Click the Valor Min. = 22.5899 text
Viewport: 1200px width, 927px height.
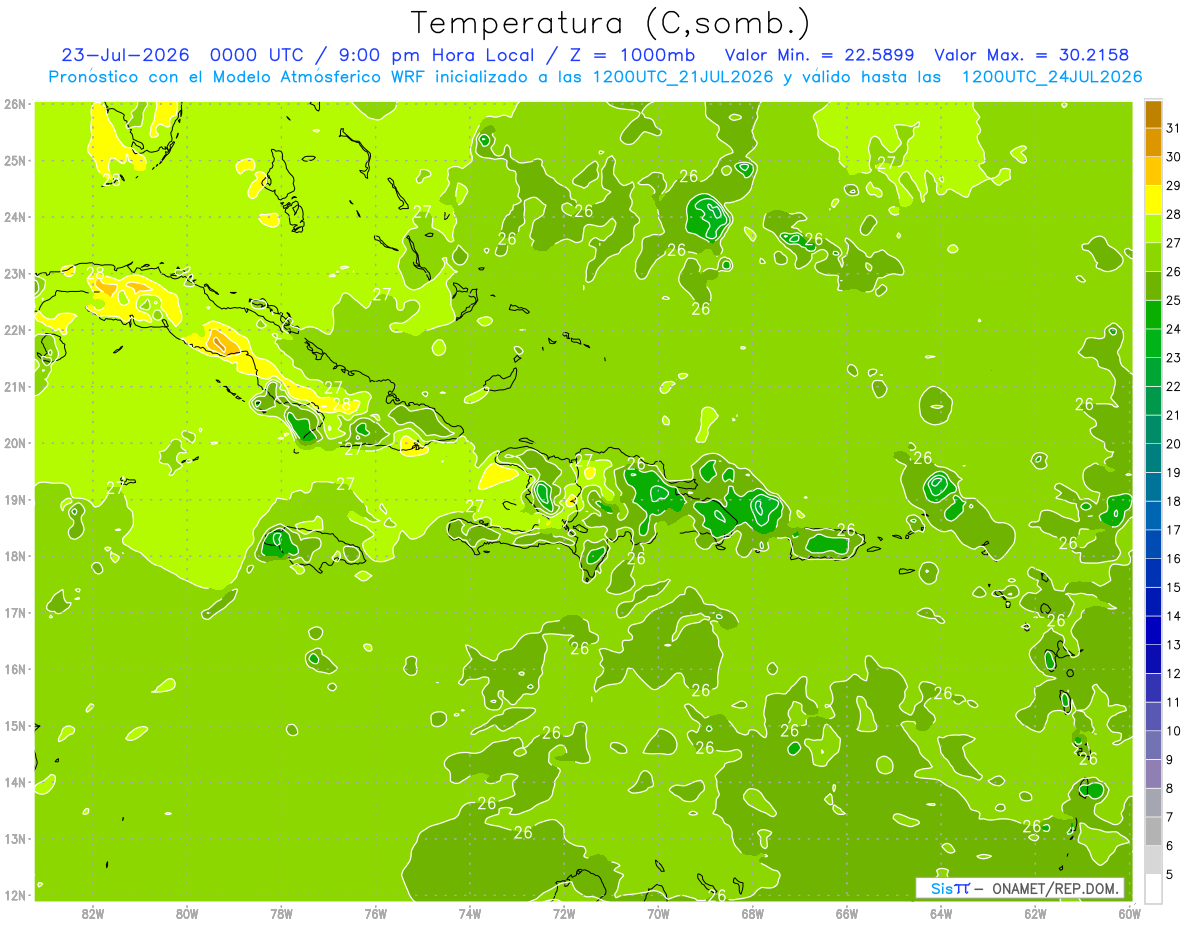[824, 55]
